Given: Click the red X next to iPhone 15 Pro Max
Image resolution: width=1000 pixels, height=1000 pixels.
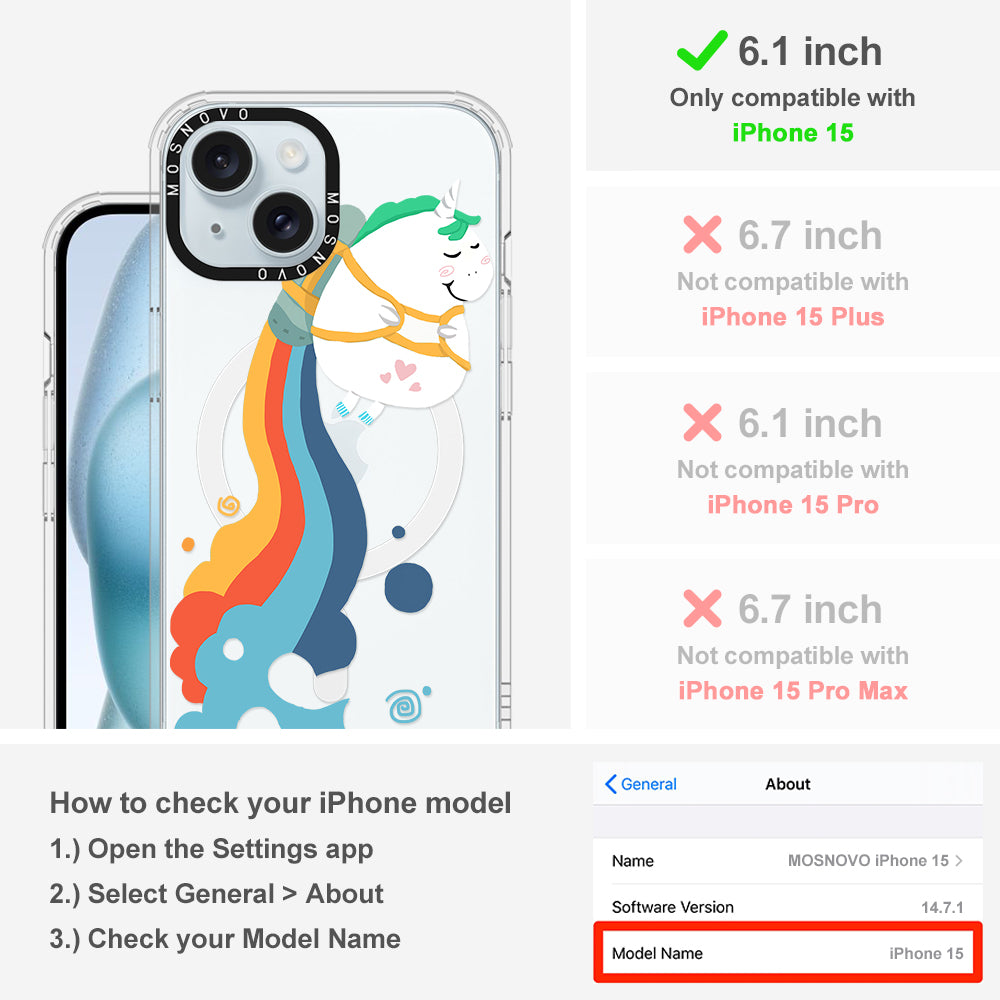Looking at the screenshot, I should (x=702, y=608).
